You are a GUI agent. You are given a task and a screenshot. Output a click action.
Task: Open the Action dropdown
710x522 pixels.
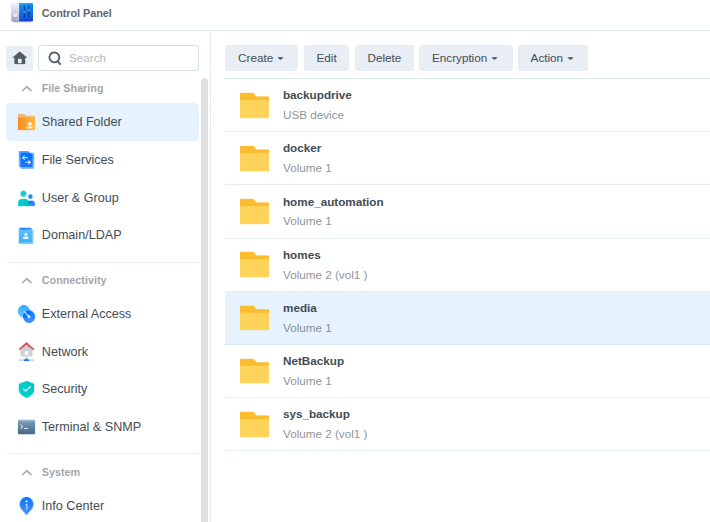(x=552, y=58)
